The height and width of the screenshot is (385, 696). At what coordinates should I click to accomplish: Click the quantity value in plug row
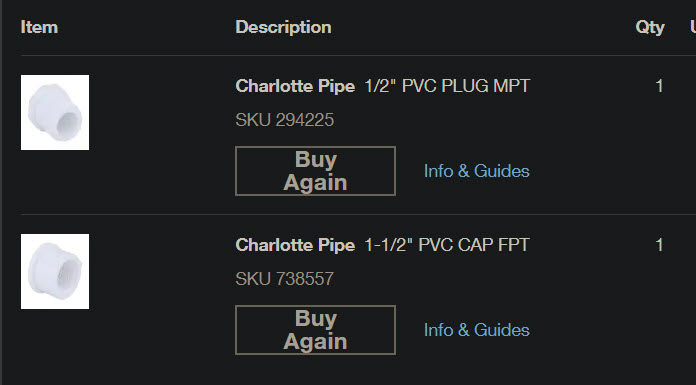point(659,86)
